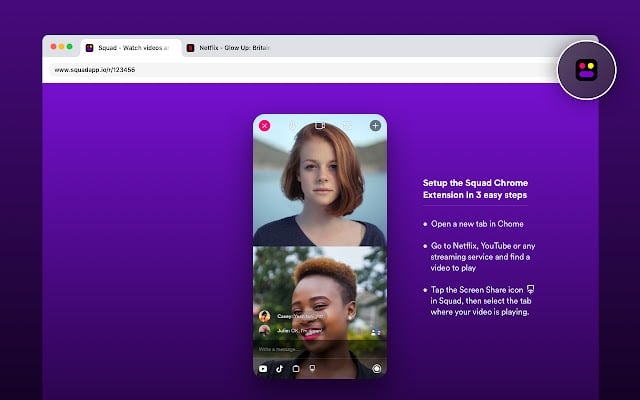Start screen share from the phone bottom bar
Image resolution: width=640 pixels, height=400 pixels.
312,369
